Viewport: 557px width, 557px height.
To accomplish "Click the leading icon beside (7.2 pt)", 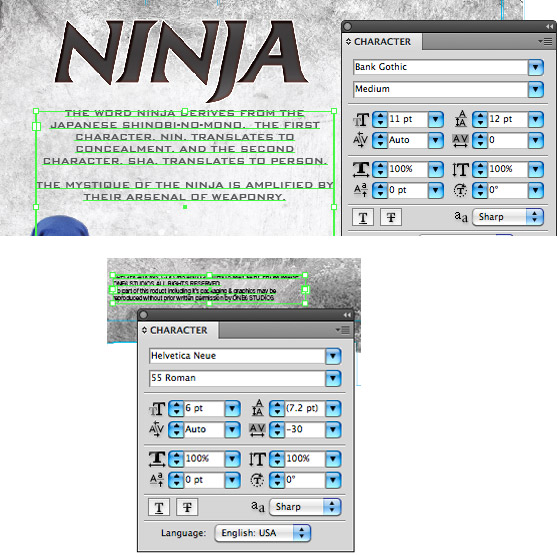I will (x=258, y=408).
